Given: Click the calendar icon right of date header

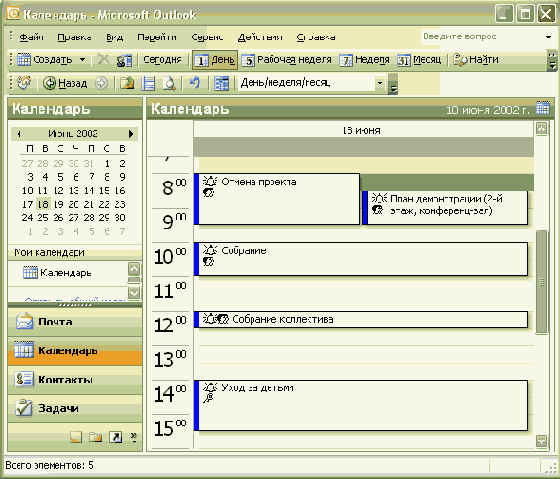Looking at the screenshot, I should [542, 108].
